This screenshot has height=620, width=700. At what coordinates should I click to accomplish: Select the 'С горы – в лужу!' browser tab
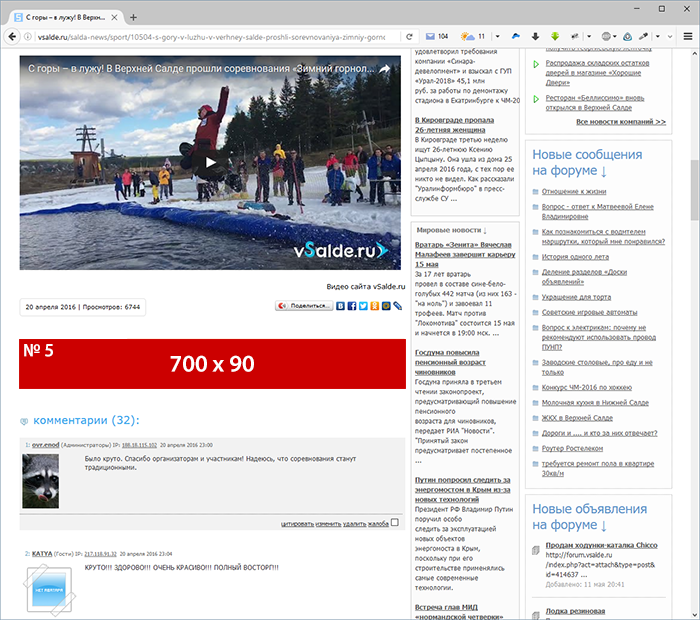(66, 17)
